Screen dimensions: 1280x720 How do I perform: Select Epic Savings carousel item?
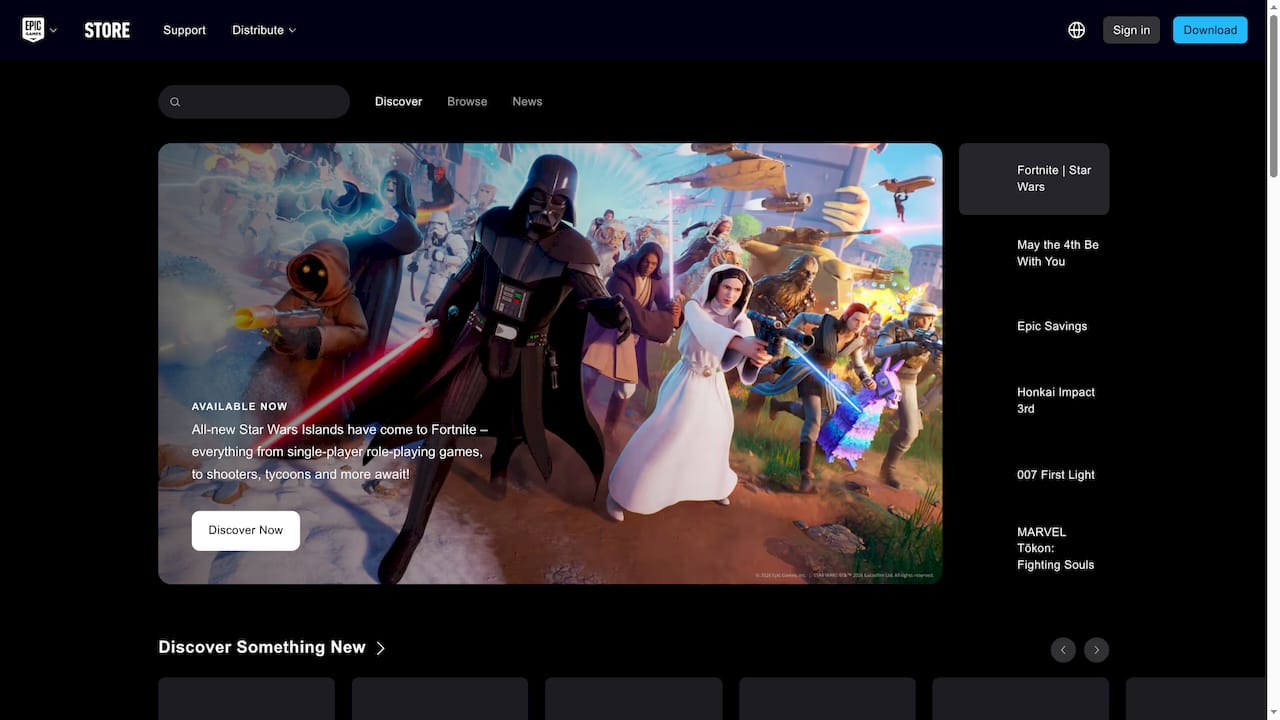pos(1034,326)
